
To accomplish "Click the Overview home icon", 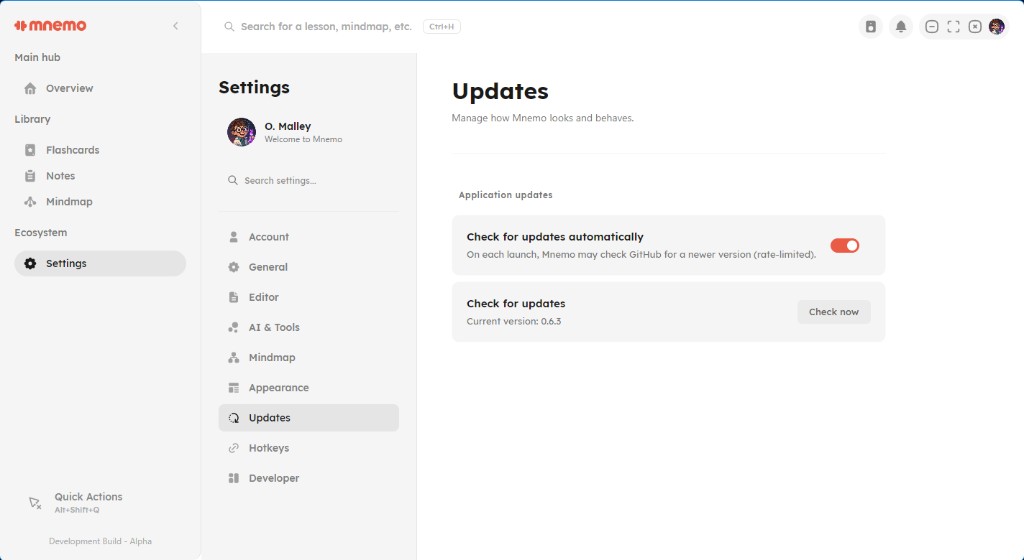I will point(30,88).
